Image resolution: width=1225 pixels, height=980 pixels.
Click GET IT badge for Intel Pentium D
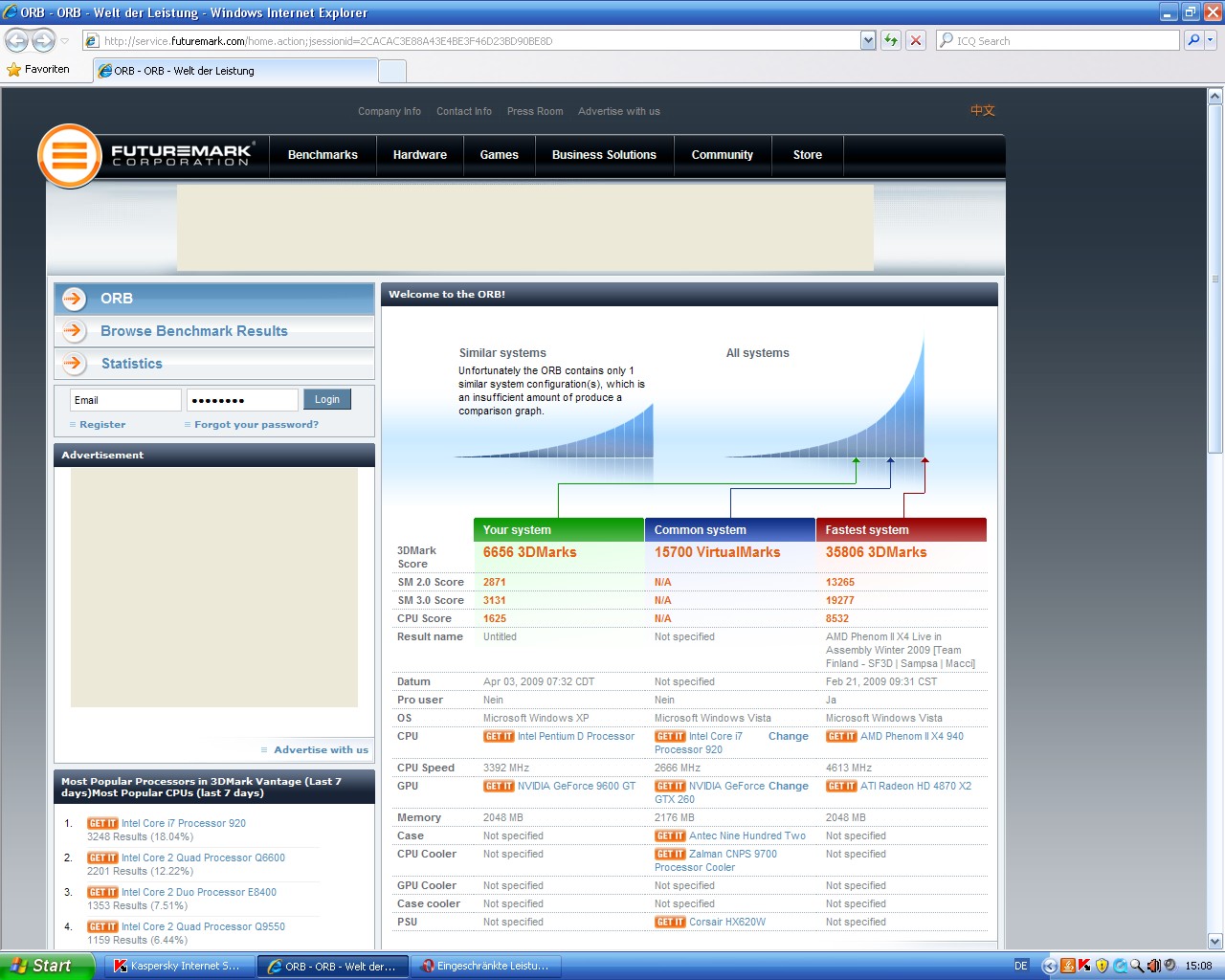(499, 737)
